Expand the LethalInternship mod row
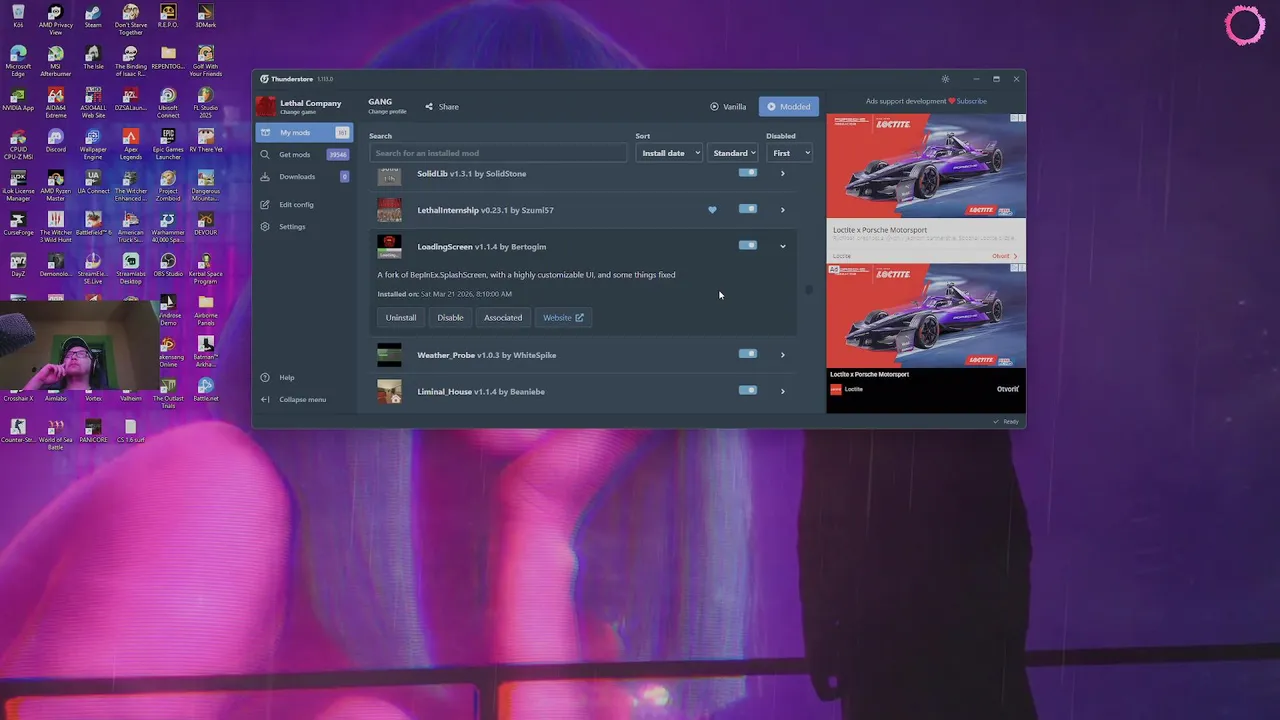1280x720 pixels. (x=782, y=210)
